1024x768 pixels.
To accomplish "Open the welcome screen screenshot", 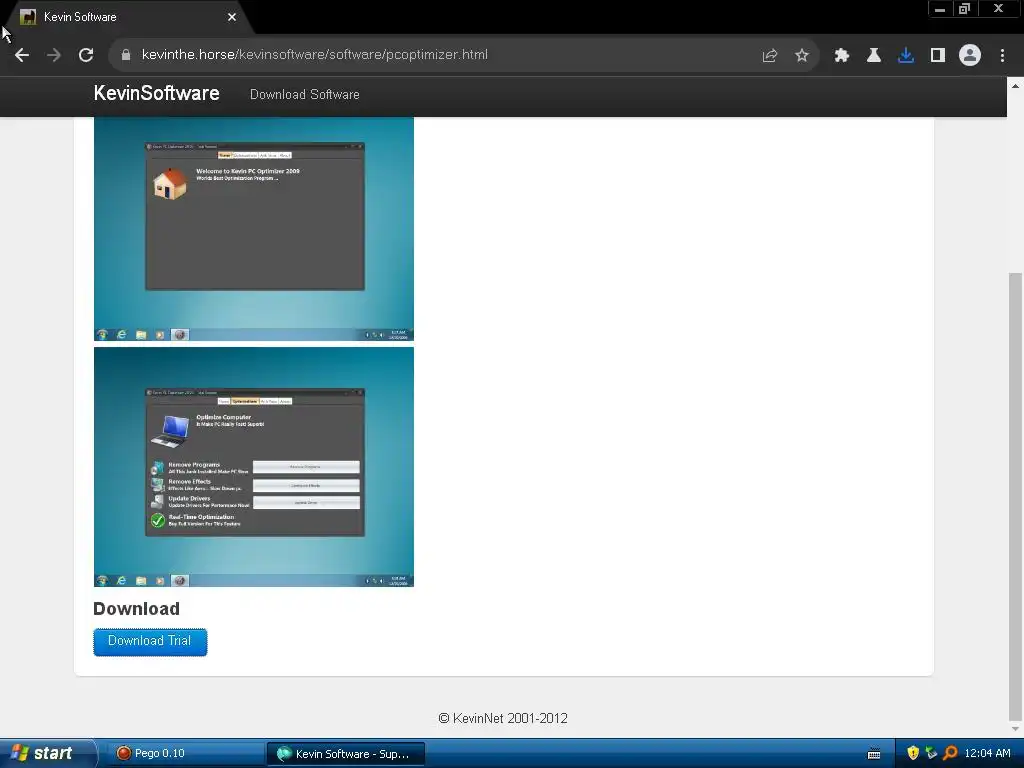I will (254, 229).
